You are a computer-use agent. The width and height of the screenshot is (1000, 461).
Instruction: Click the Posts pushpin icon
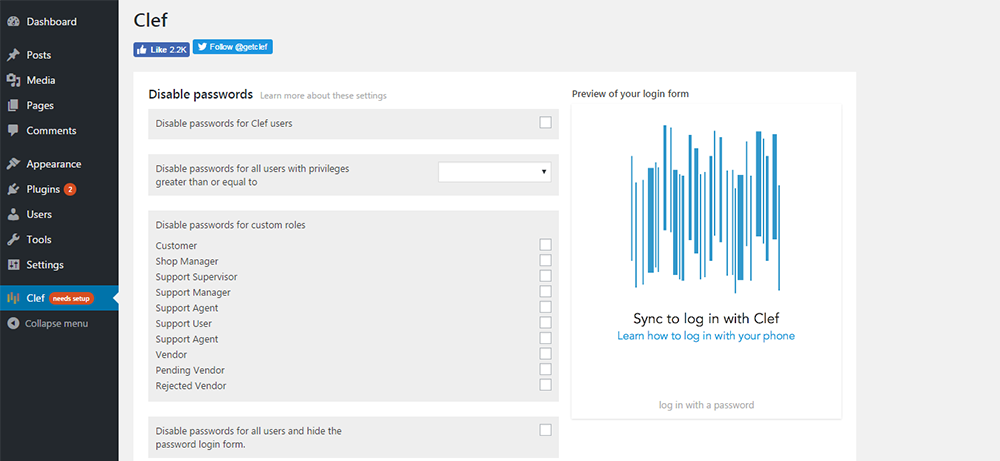pos(13,55)
